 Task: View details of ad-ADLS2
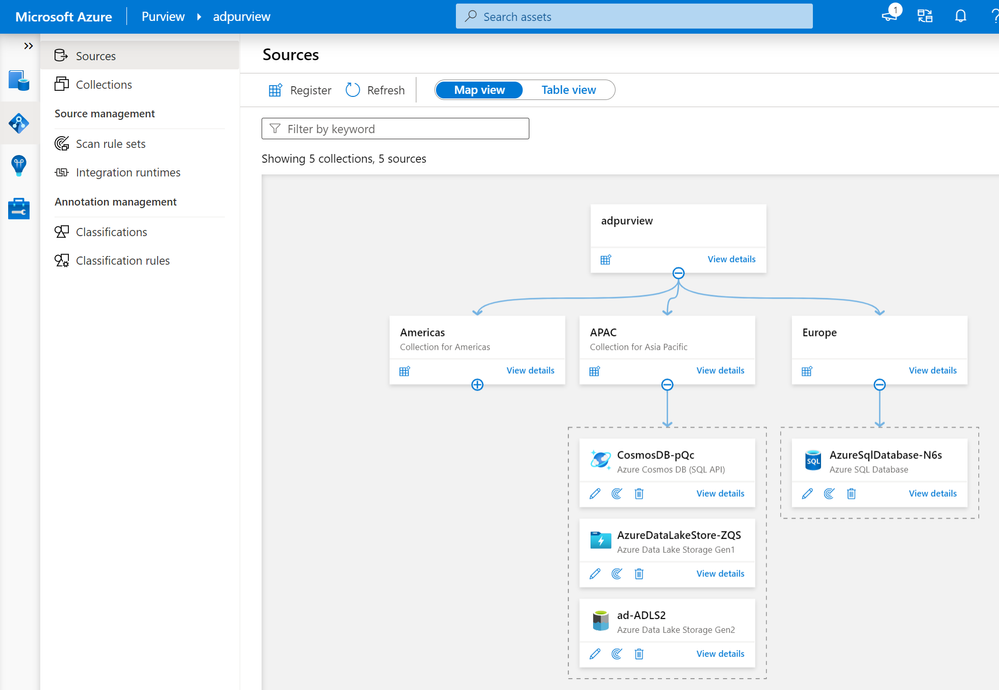[720, 654]
